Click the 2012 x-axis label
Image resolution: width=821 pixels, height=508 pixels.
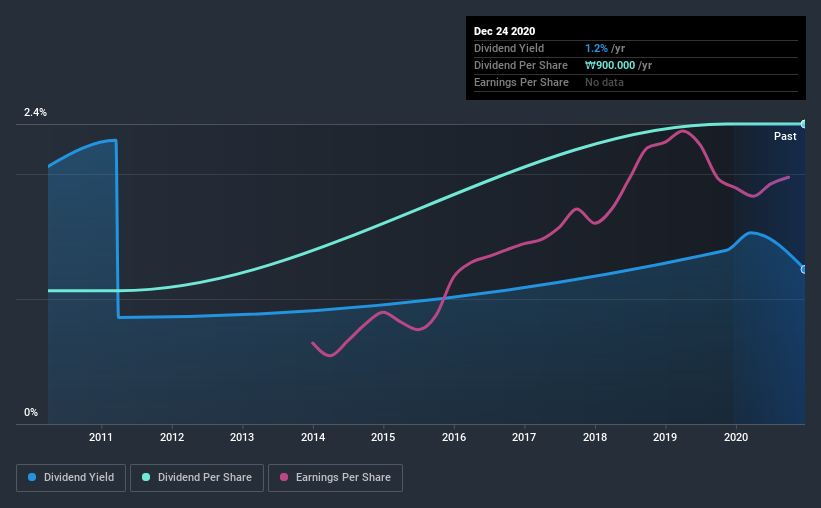pos(172,437)
